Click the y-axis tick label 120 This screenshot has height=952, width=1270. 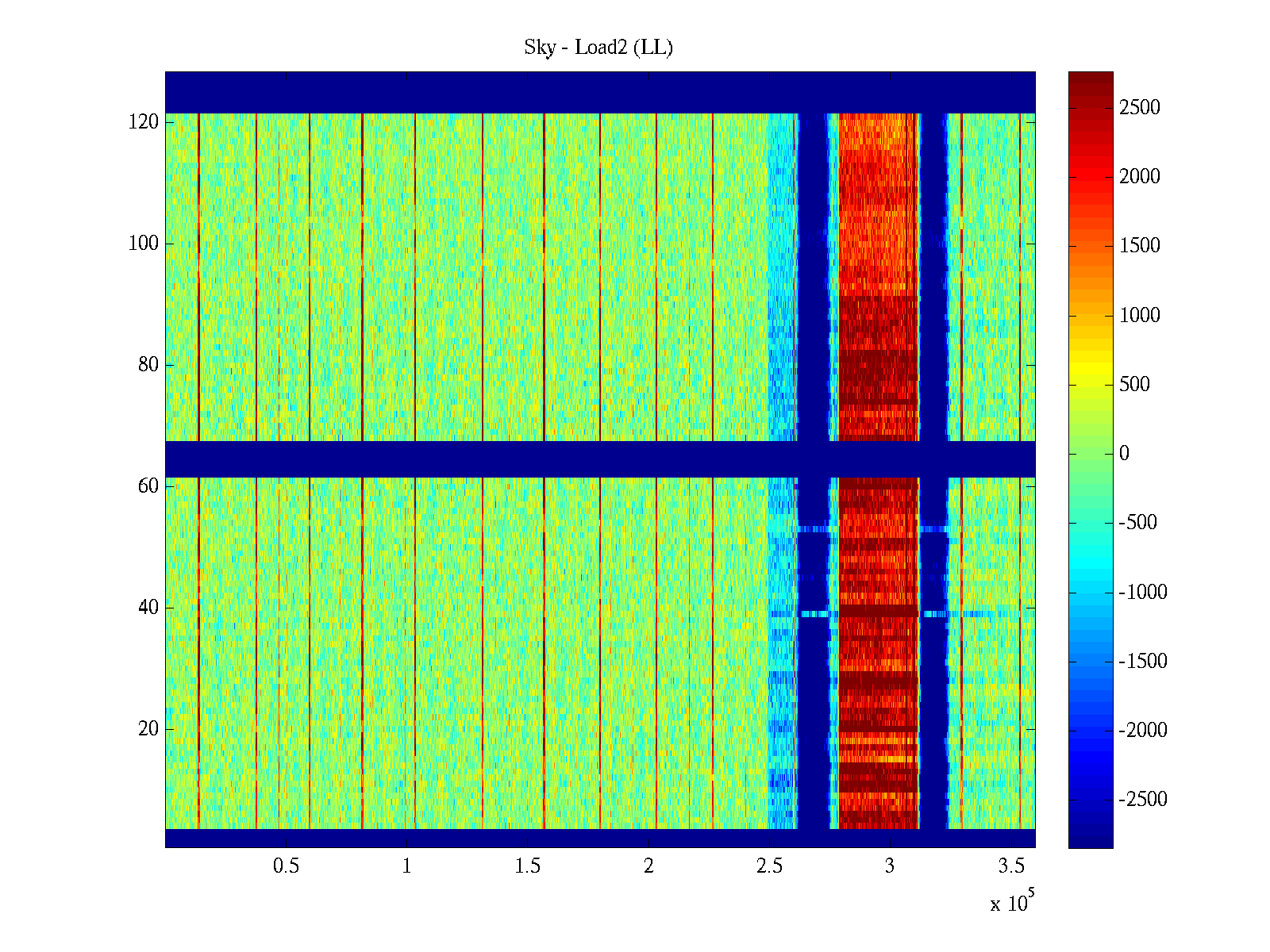pyautogui.click(x=144, y=122)
